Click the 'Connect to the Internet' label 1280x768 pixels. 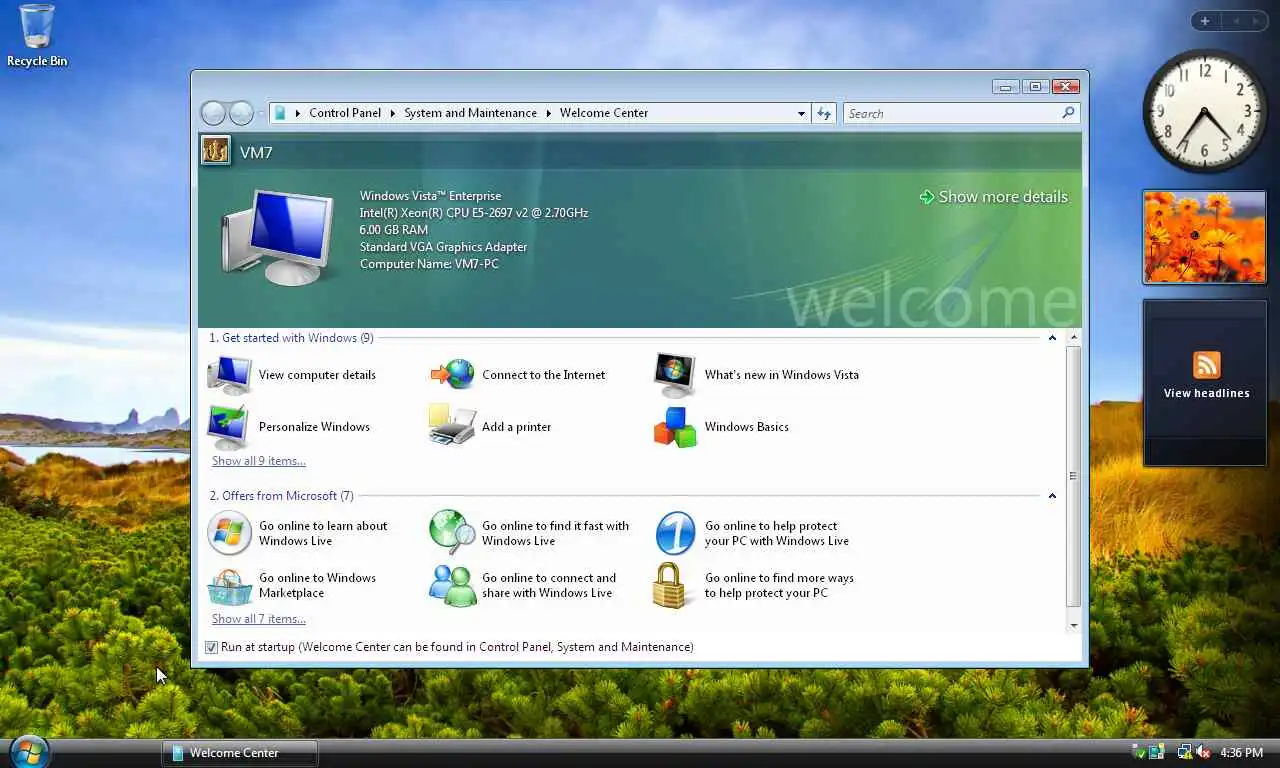click(x=544, y=375)
